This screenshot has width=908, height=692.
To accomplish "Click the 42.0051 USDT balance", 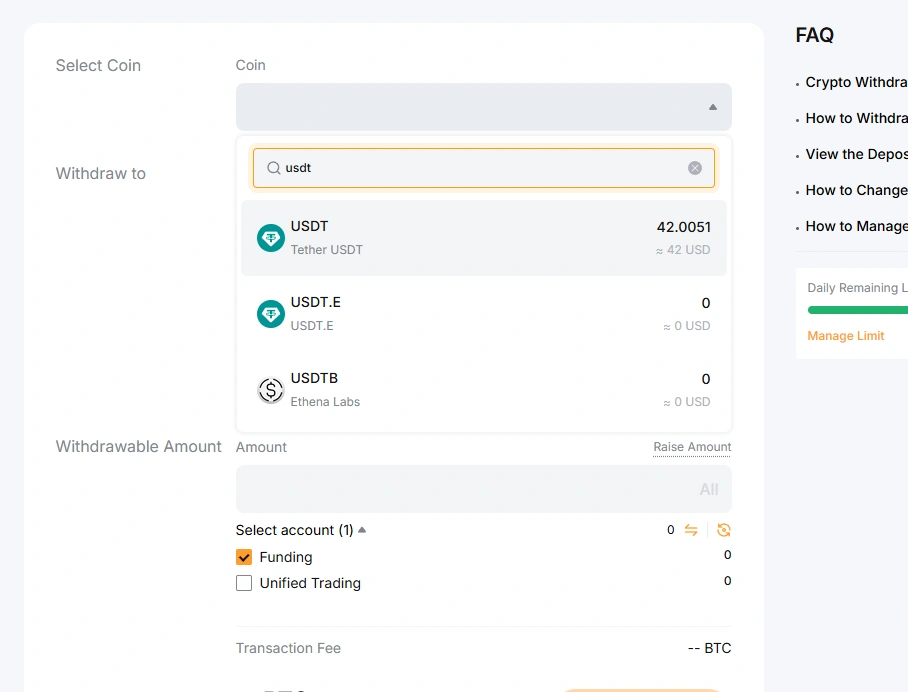I will click(x=683, y=227).
